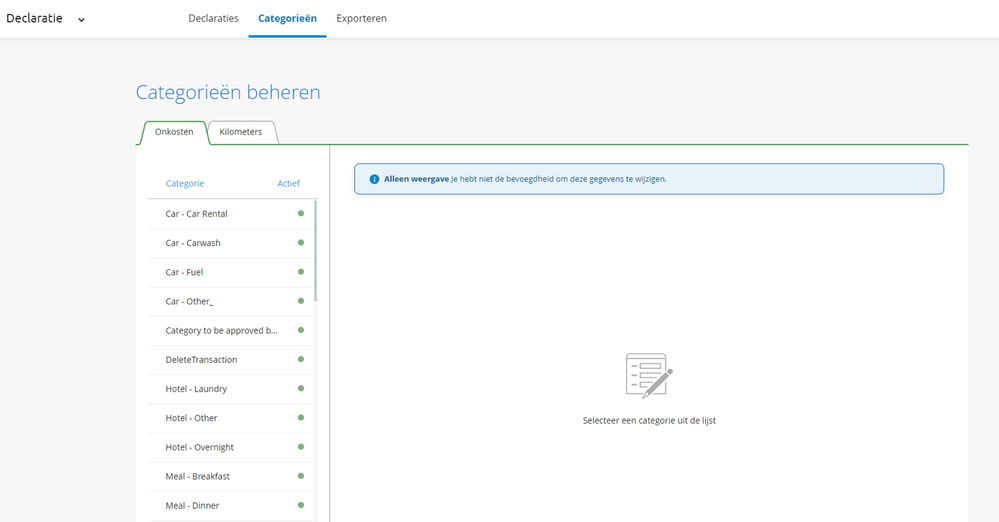Image resolution: width=999 pixels, height=522 pixels.
Task: Click the active status dot for Car - Fuel
Action: click(301, 272)
